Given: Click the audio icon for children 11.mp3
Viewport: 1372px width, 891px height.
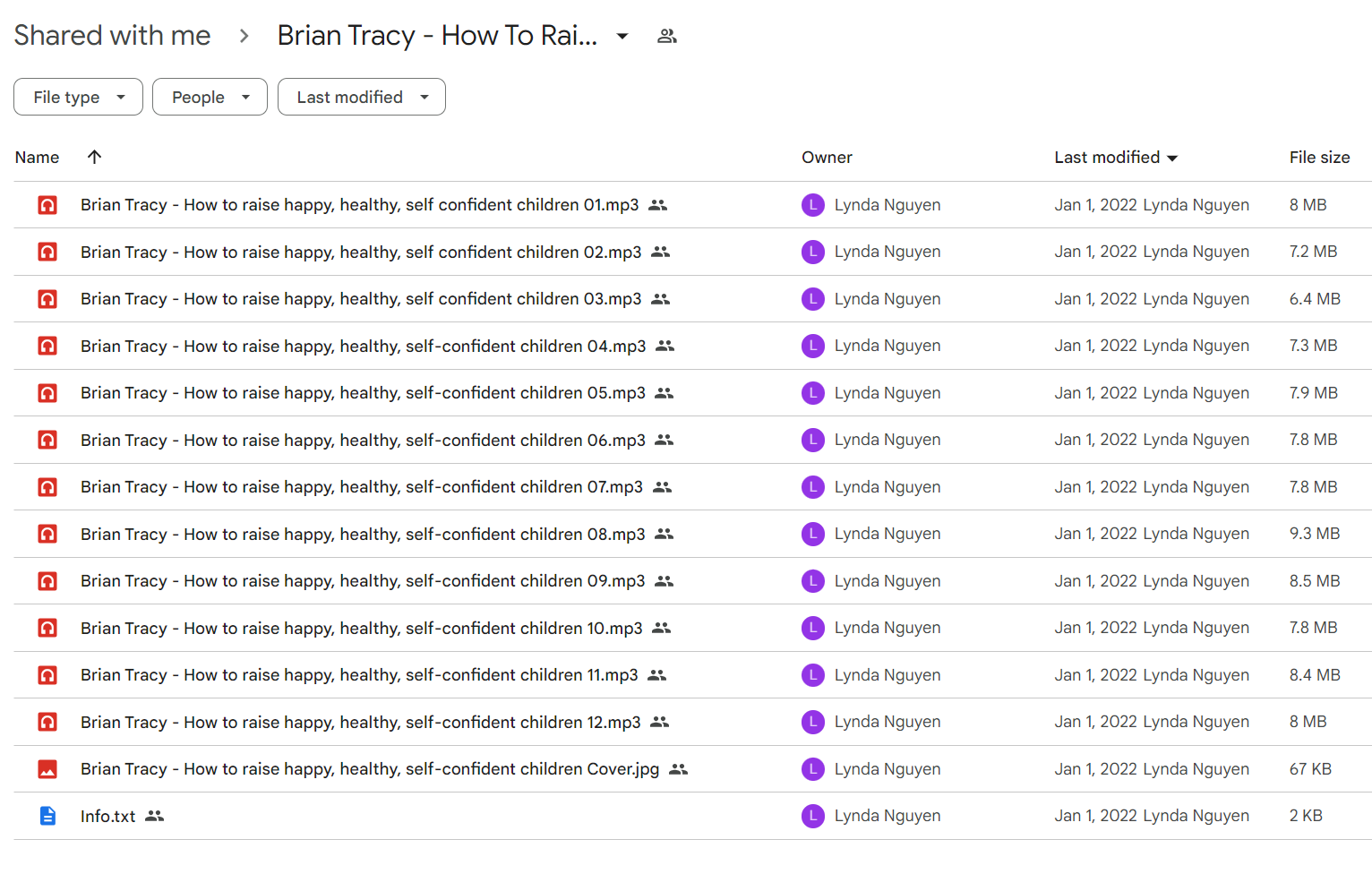Looking at the screenshot, I should (47, 675).
